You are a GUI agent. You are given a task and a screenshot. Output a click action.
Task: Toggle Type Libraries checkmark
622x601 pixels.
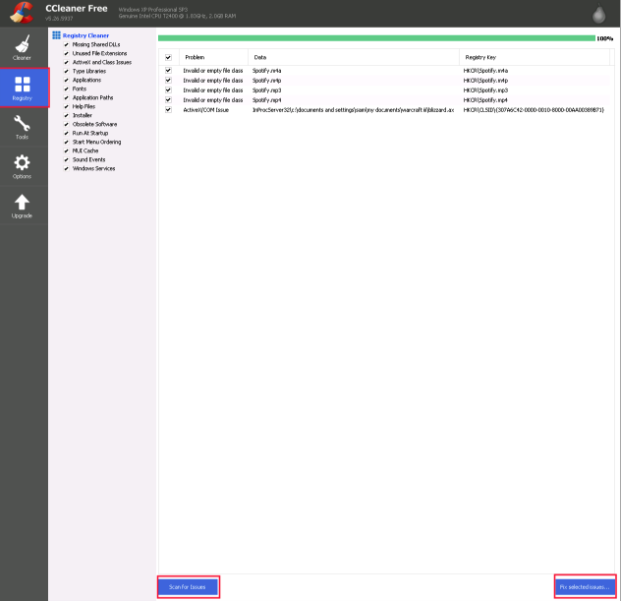click(x=66, y=71)
